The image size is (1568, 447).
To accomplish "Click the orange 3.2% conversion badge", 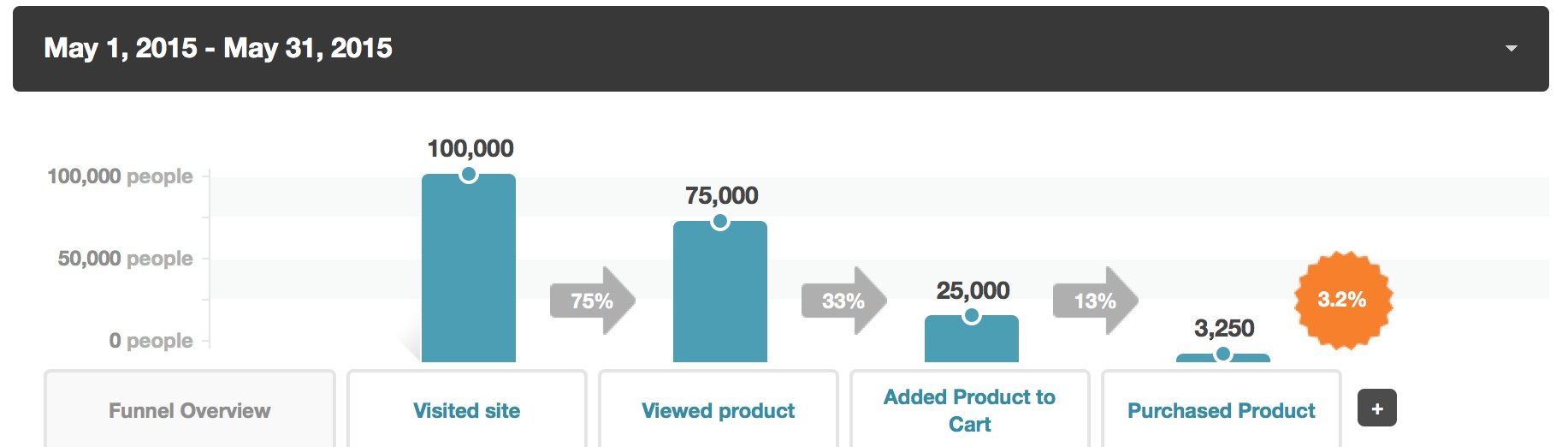I will pos(1343,300).
